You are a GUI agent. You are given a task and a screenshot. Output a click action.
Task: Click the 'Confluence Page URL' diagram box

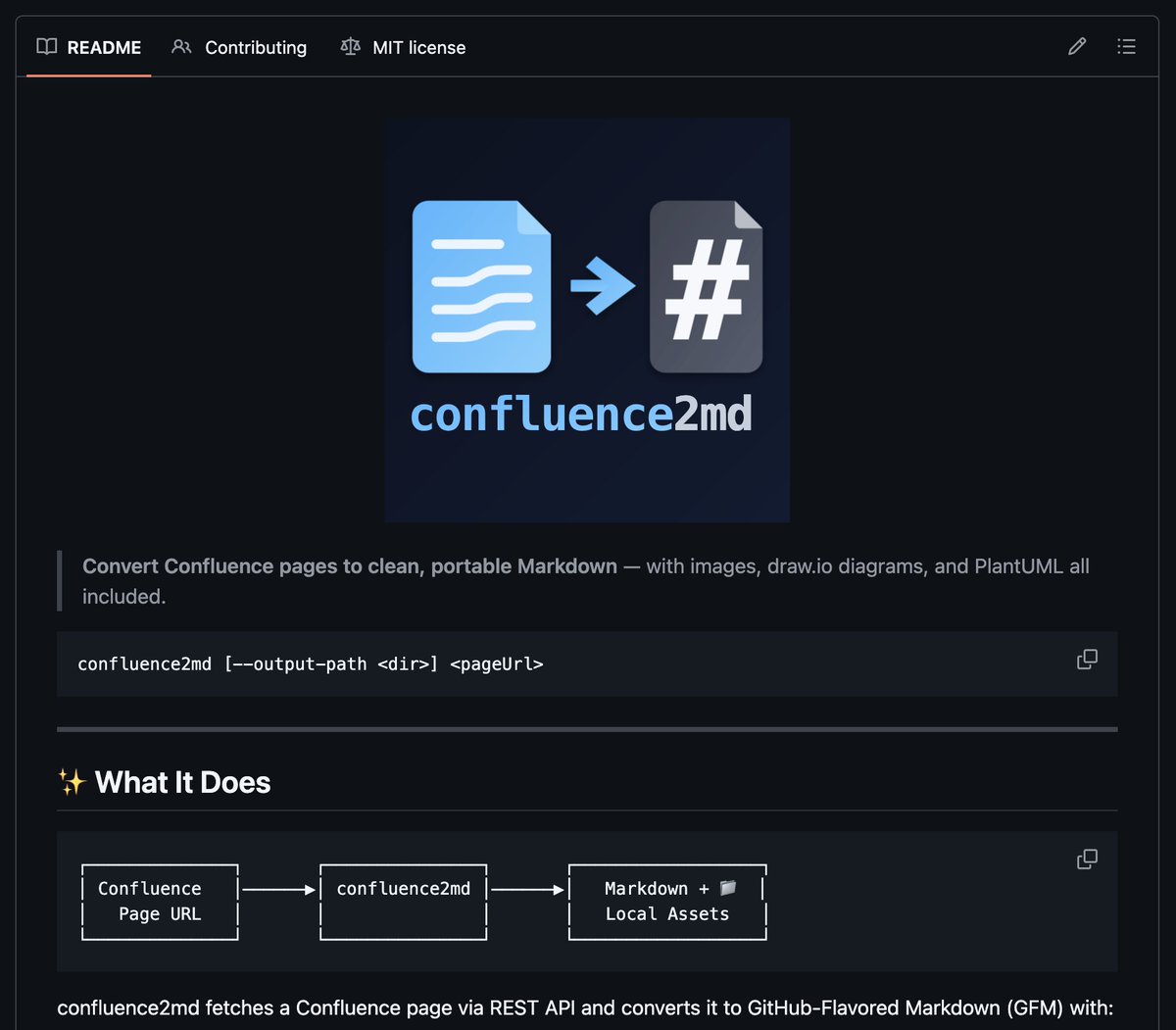pos(160,902)
